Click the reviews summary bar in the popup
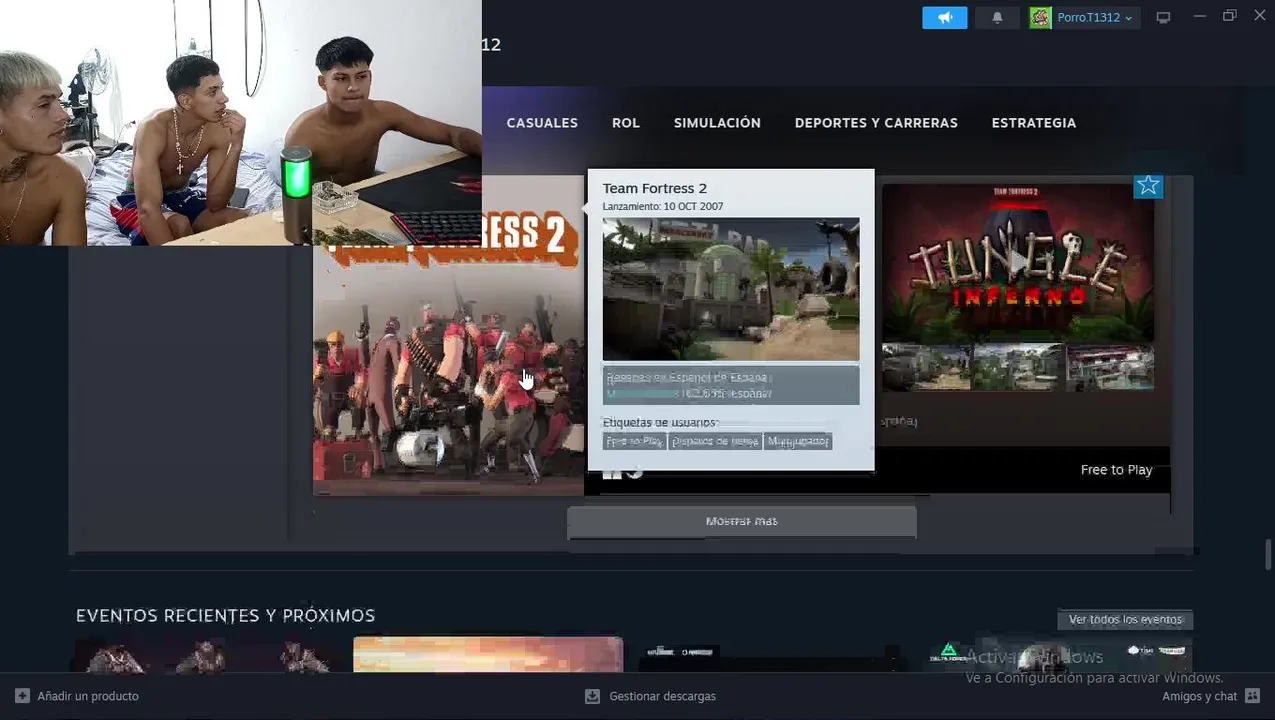The image size is (1275, 720). pyautogui.click(x=731, y=385)
